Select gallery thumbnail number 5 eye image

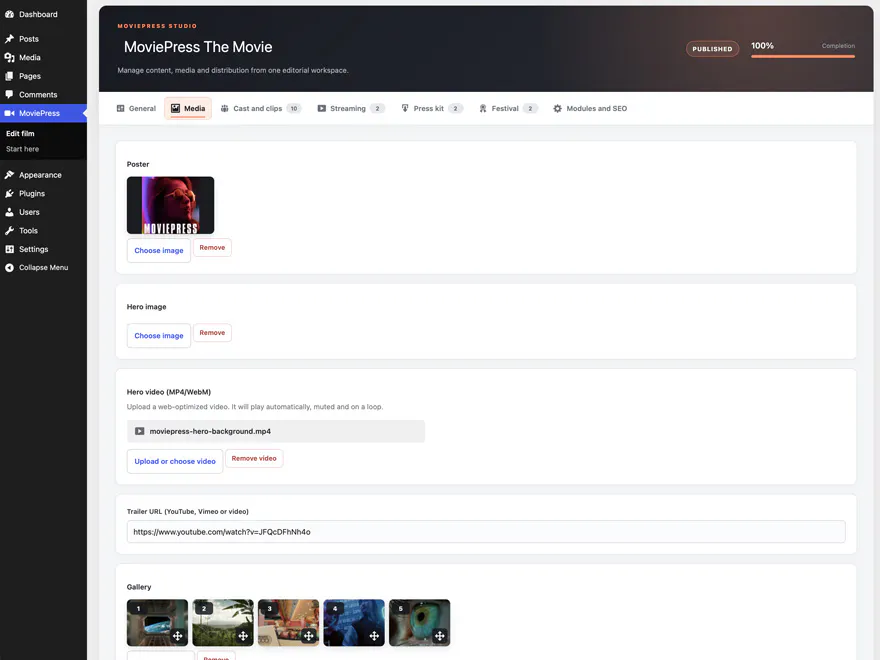tap(420, 622)
